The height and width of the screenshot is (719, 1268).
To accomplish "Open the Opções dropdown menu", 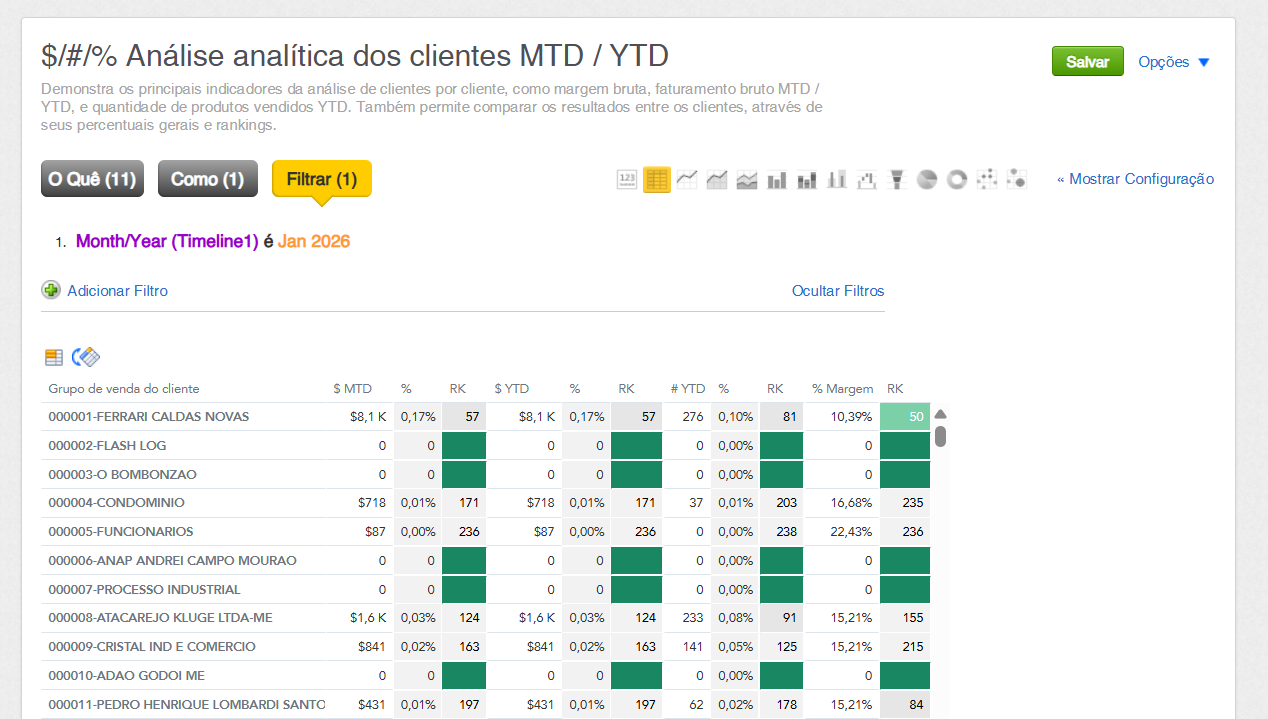I will pos(1174,62).
